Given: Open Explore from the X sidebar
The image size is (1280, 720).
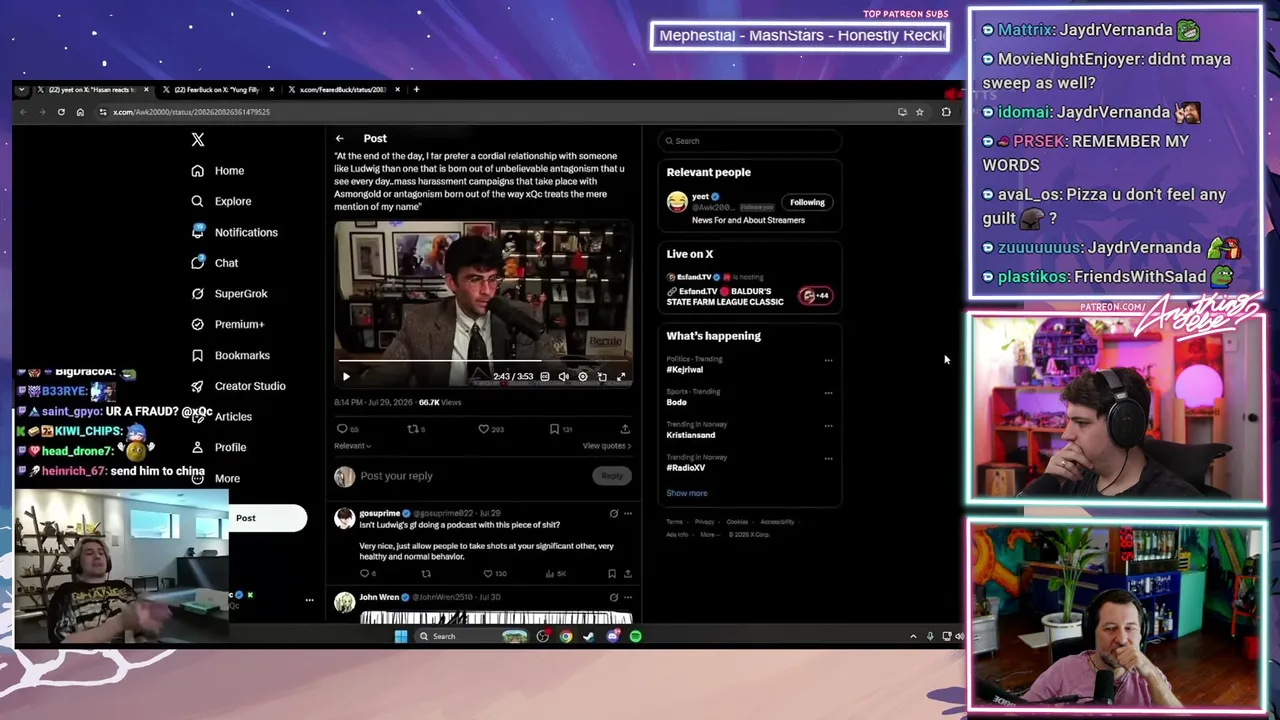Looking at the screenshot, I should [221, 201].
